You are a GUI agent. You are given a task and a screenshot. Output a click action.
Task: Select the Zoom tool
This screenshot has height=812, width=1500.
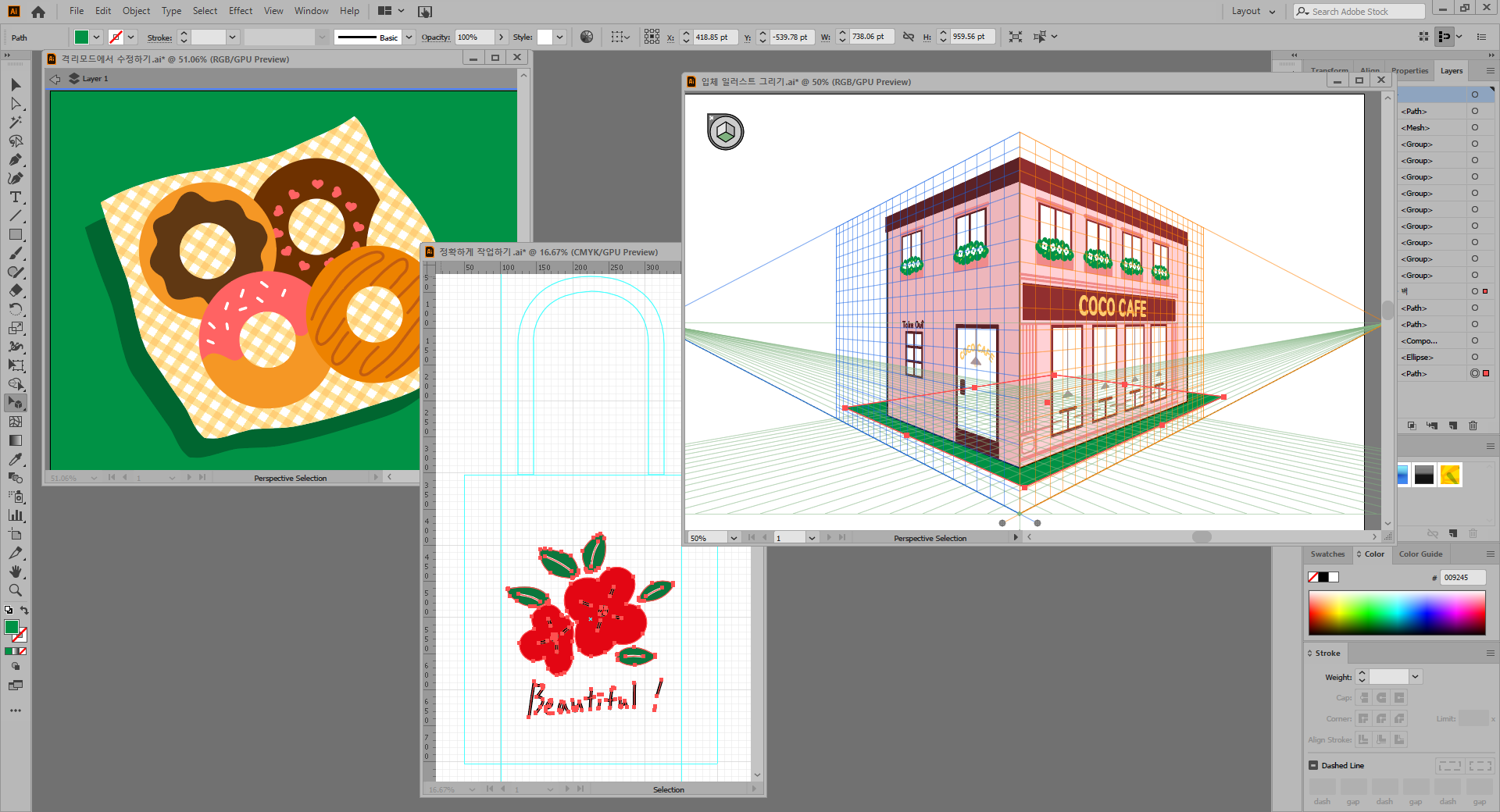click(16, 590)
